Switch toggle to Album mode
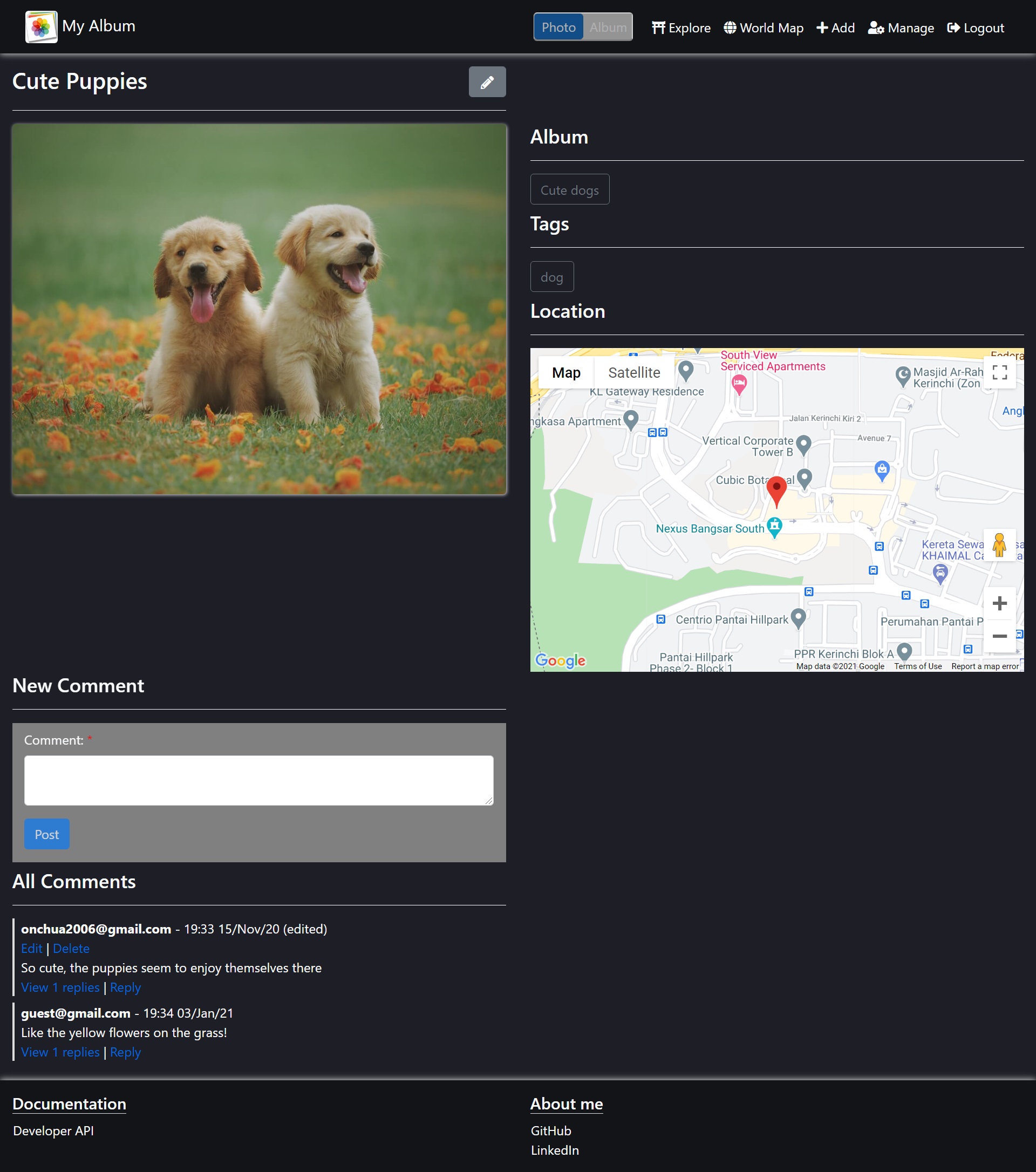The width and height of the screenshot is (1036, 1172). [x=608, y=27]
